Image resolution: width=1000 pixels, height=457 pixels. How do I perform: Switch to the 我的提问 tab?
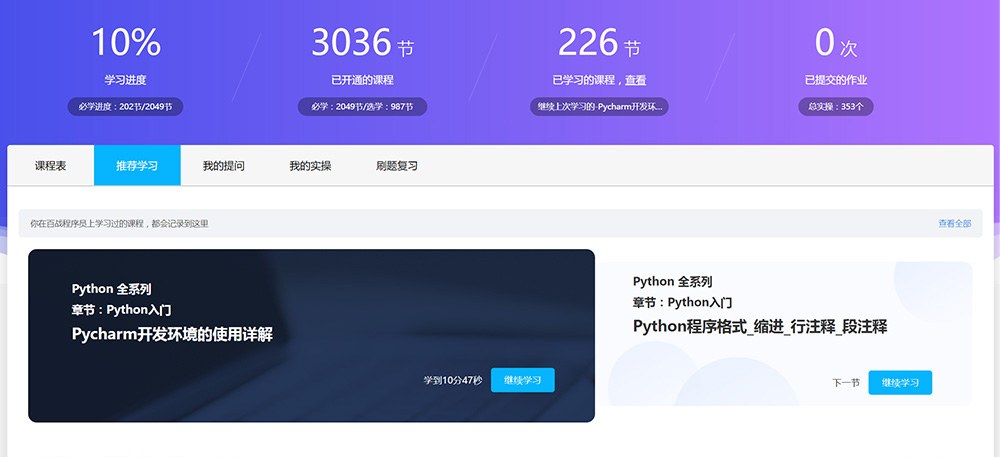[x=223, y=166]
